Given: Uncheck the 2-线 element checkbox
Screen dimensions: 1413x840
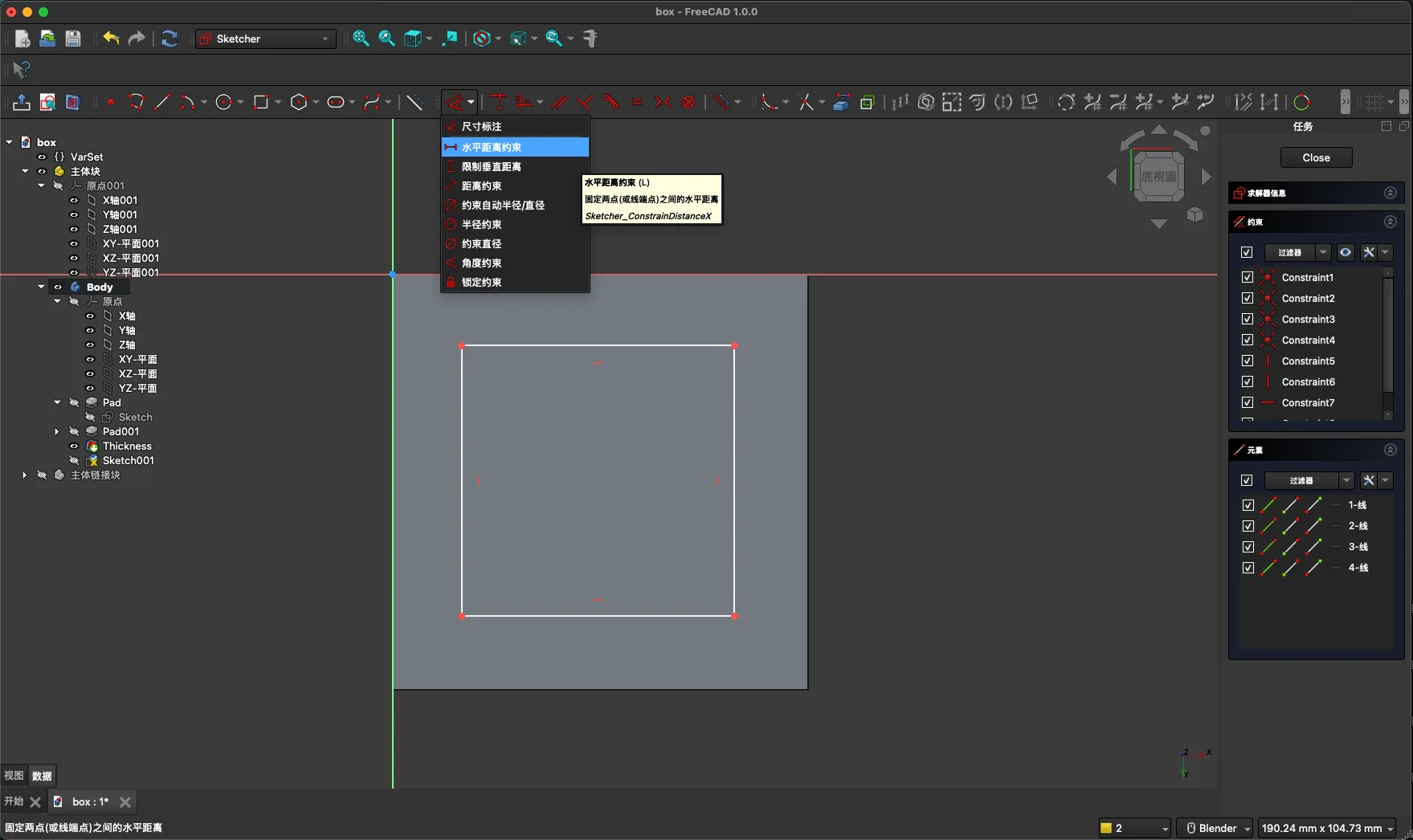Looking at the screenshot, I should [x=1248, y=526].
